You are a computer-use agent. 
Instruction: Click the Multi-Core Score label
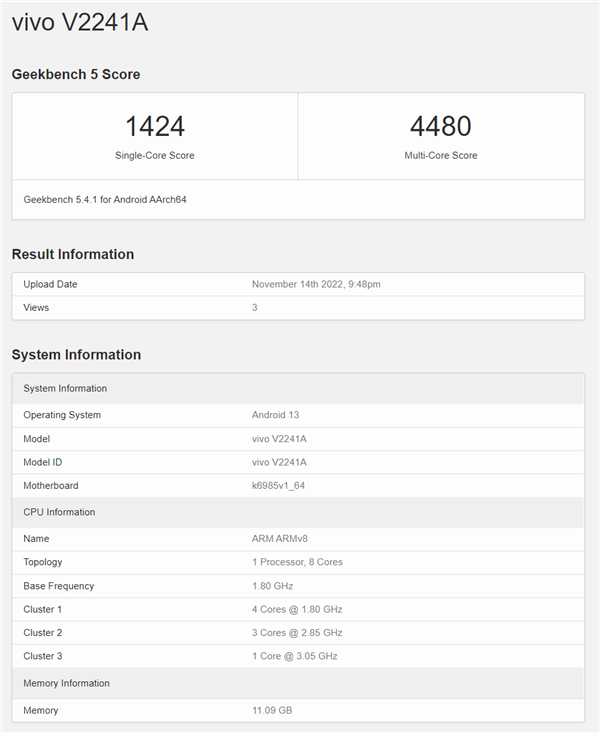click(440, 156)
